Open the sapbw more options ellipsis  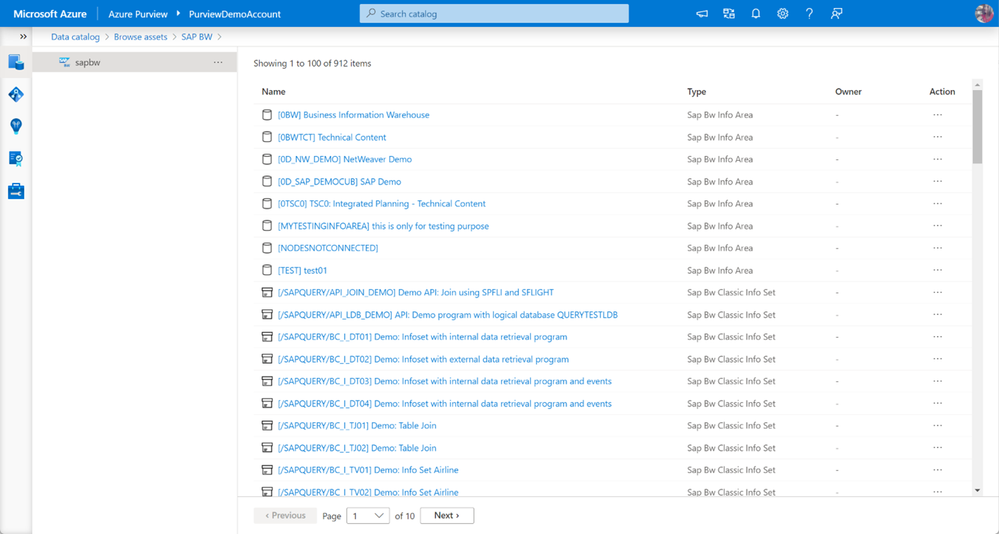[x=218, y=62]
